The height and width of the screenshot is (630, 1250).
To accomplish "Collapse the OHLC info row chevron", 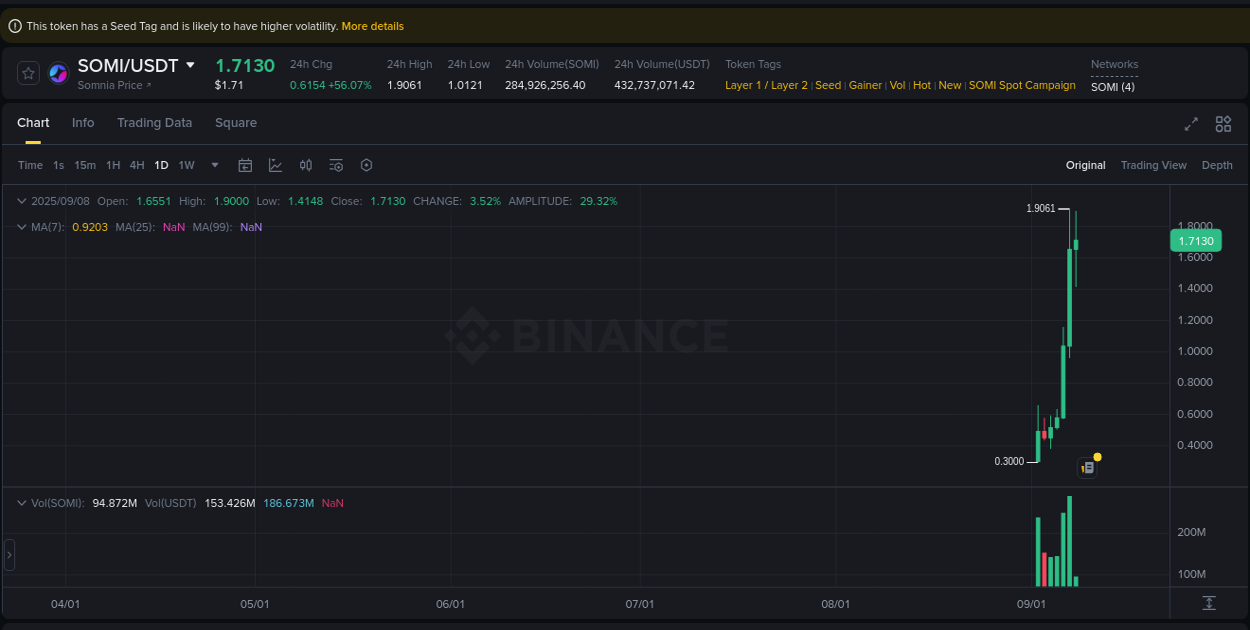I will [21, 201].
